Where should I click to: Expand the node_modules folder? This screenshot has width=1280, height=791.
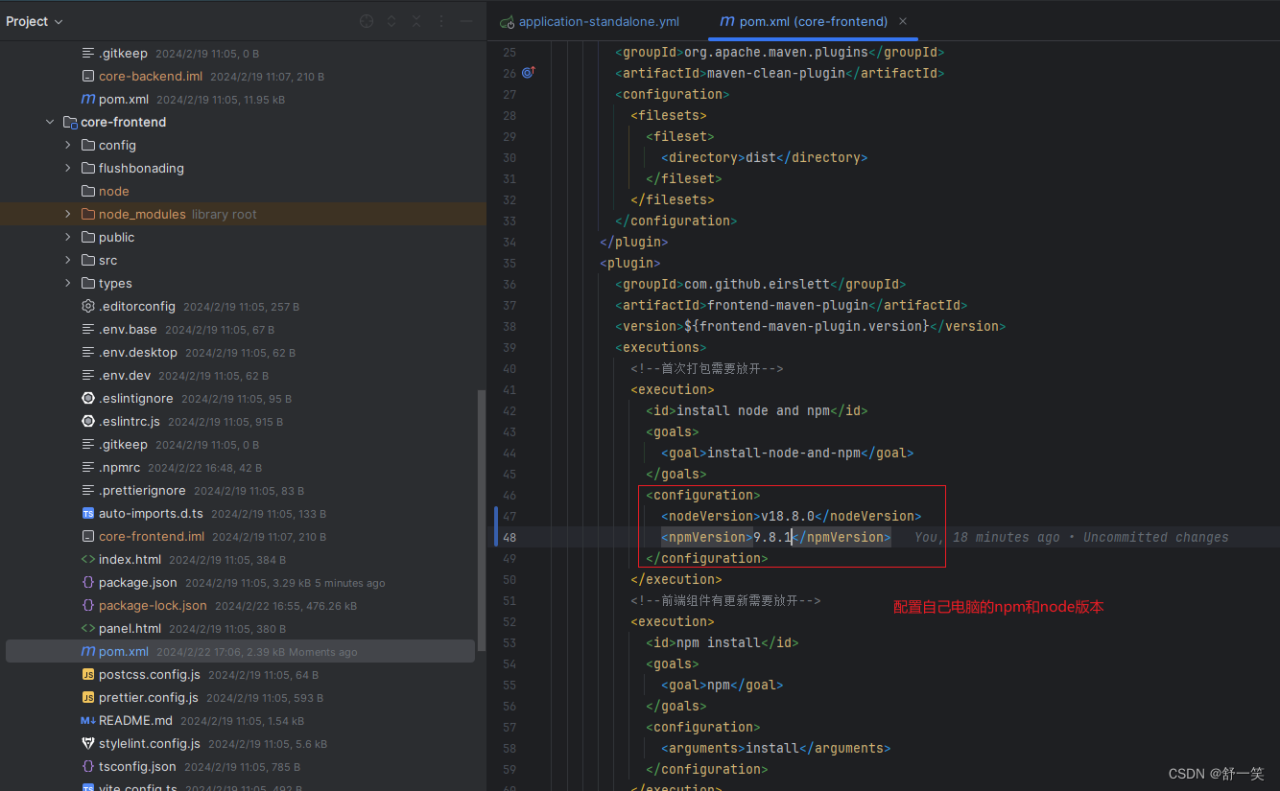[68, 214]
